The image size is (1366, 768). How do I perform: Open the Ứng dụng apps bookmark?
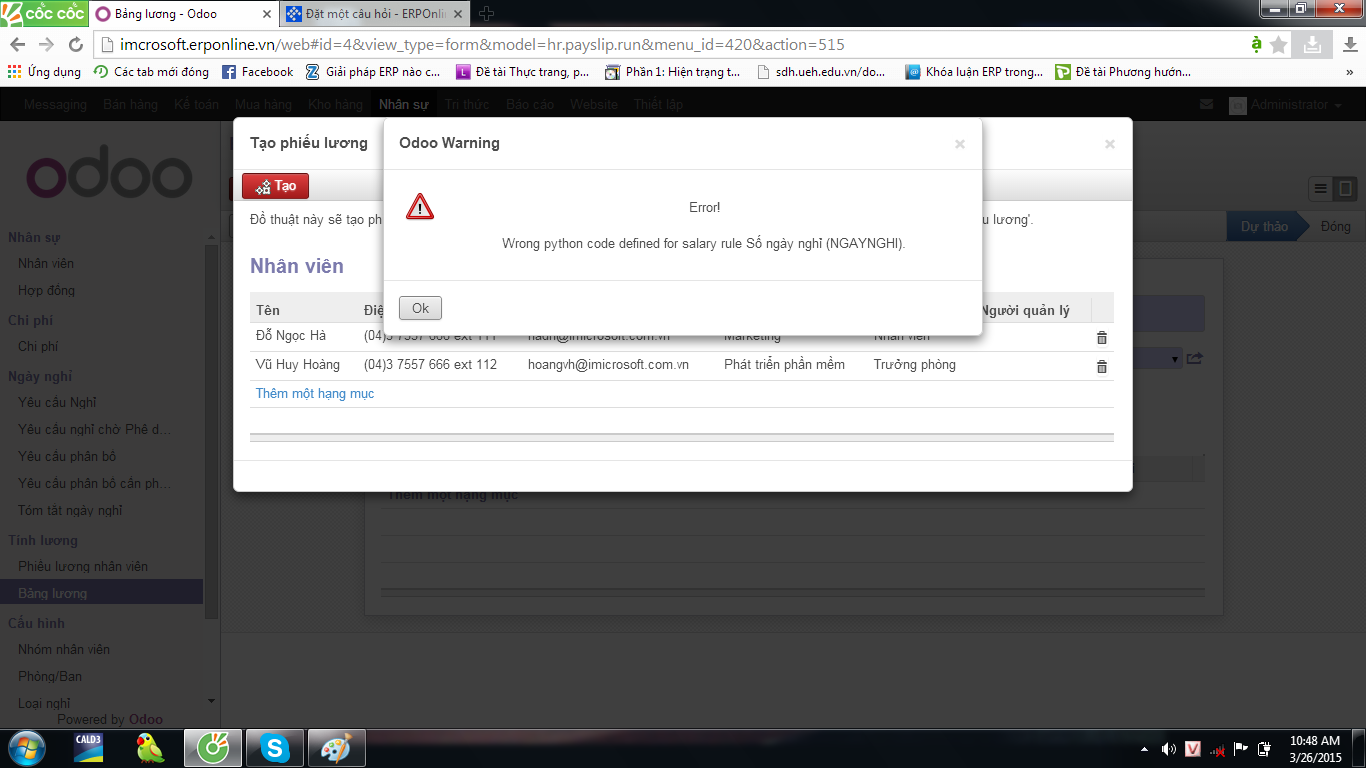(x=44, y=72)
